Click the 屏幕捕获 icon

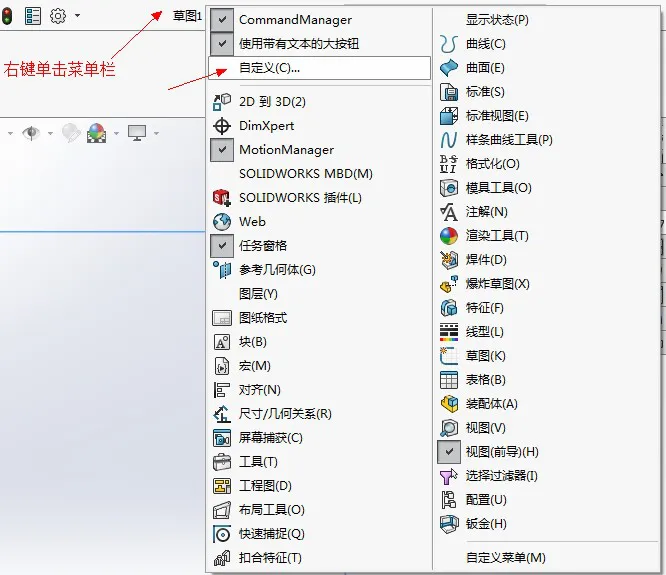[x=222, y=438]
